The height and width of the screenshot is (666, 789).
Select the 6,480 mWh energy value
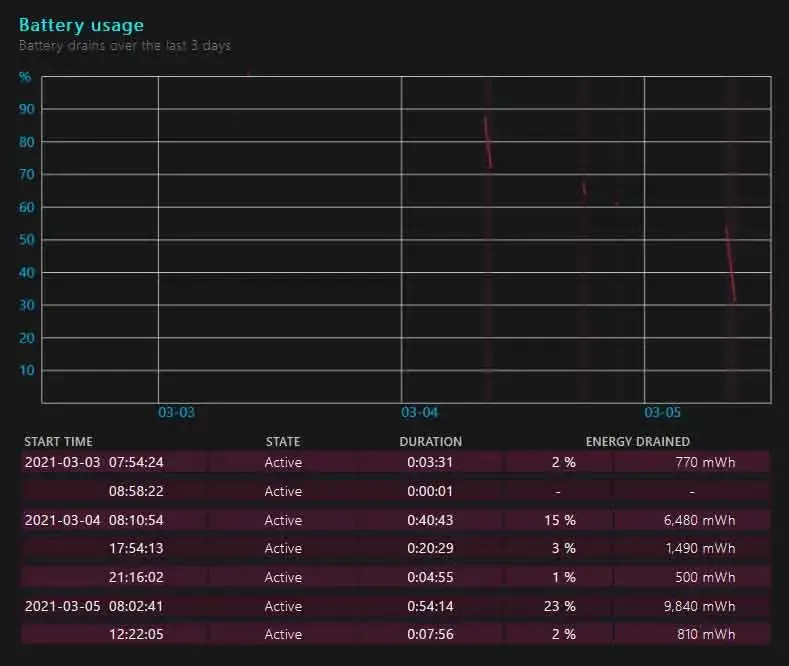699,520
